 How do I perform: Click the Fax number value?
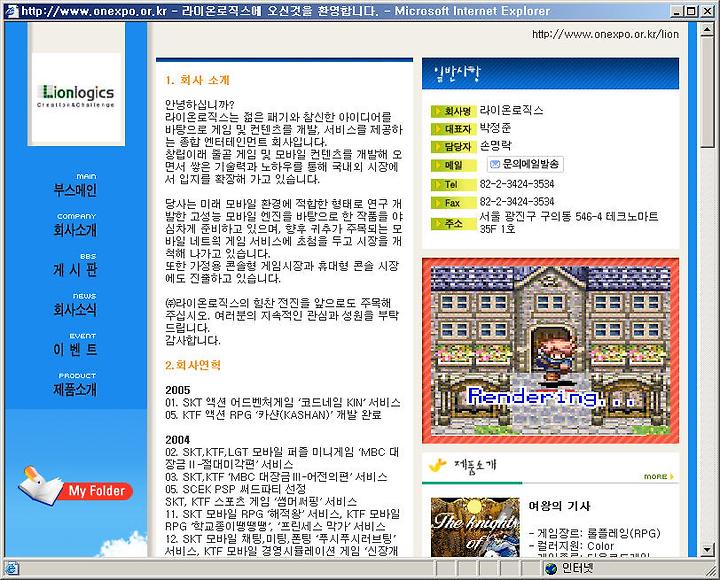click(517, 202)
